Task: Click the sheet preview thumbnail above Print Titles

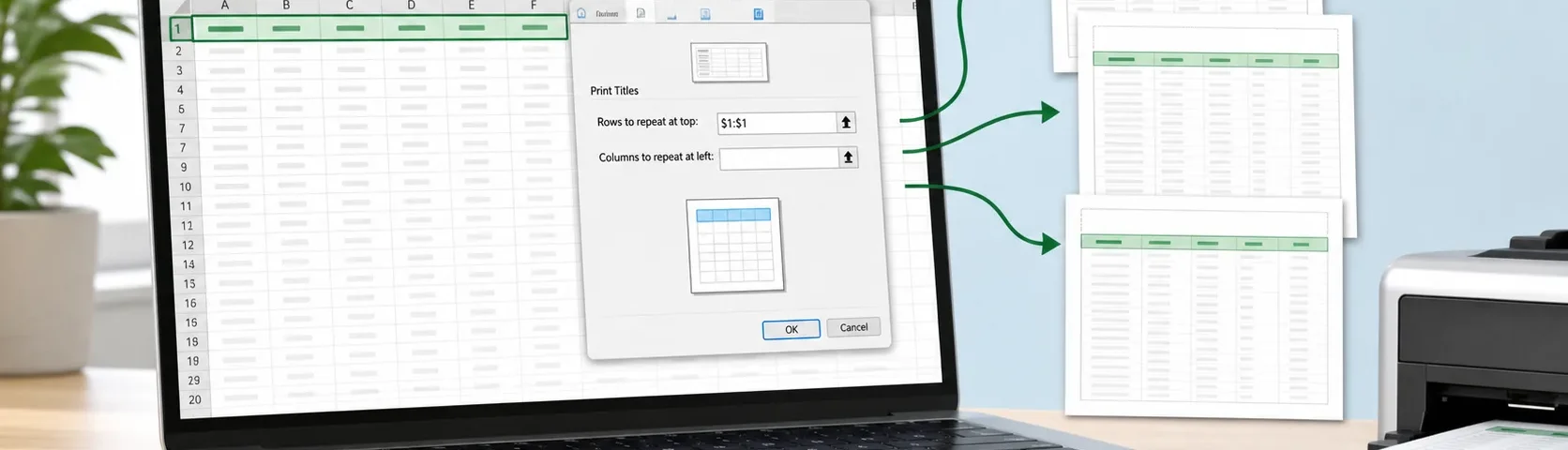Action: click(x=730, y=63)
